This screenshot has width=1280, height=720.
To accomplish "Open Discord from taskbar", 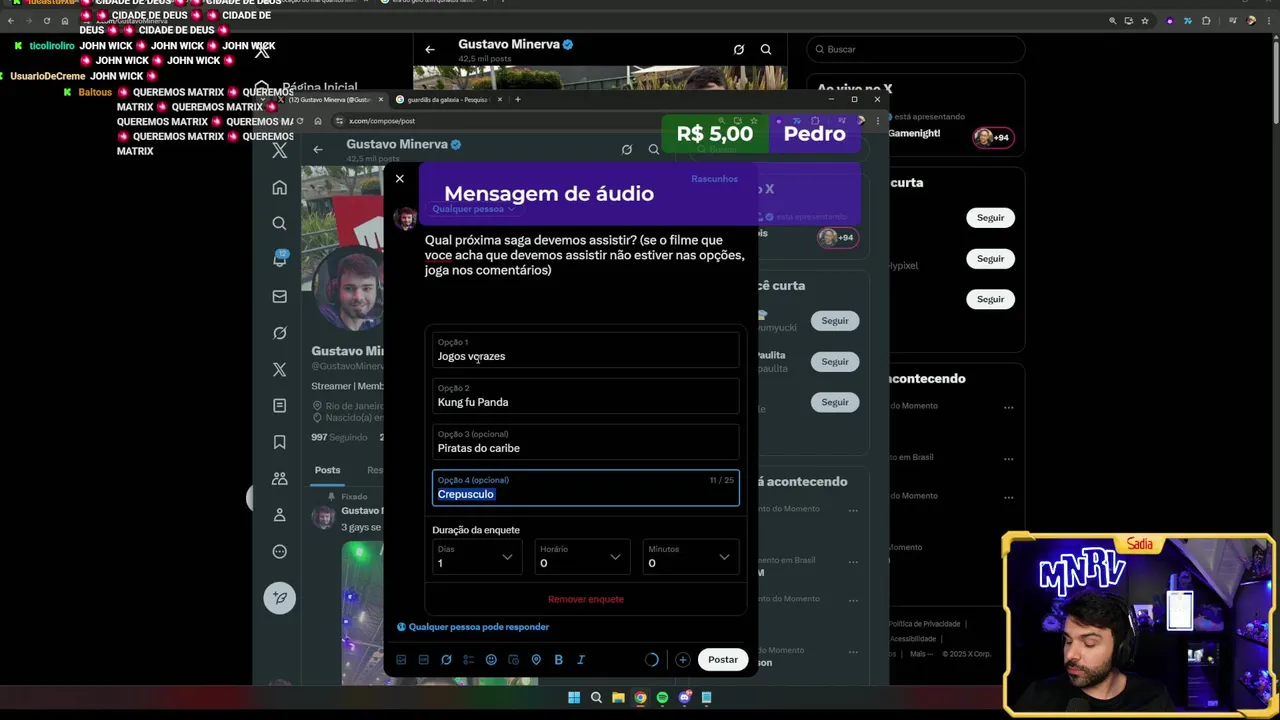I will coord(684,698).
